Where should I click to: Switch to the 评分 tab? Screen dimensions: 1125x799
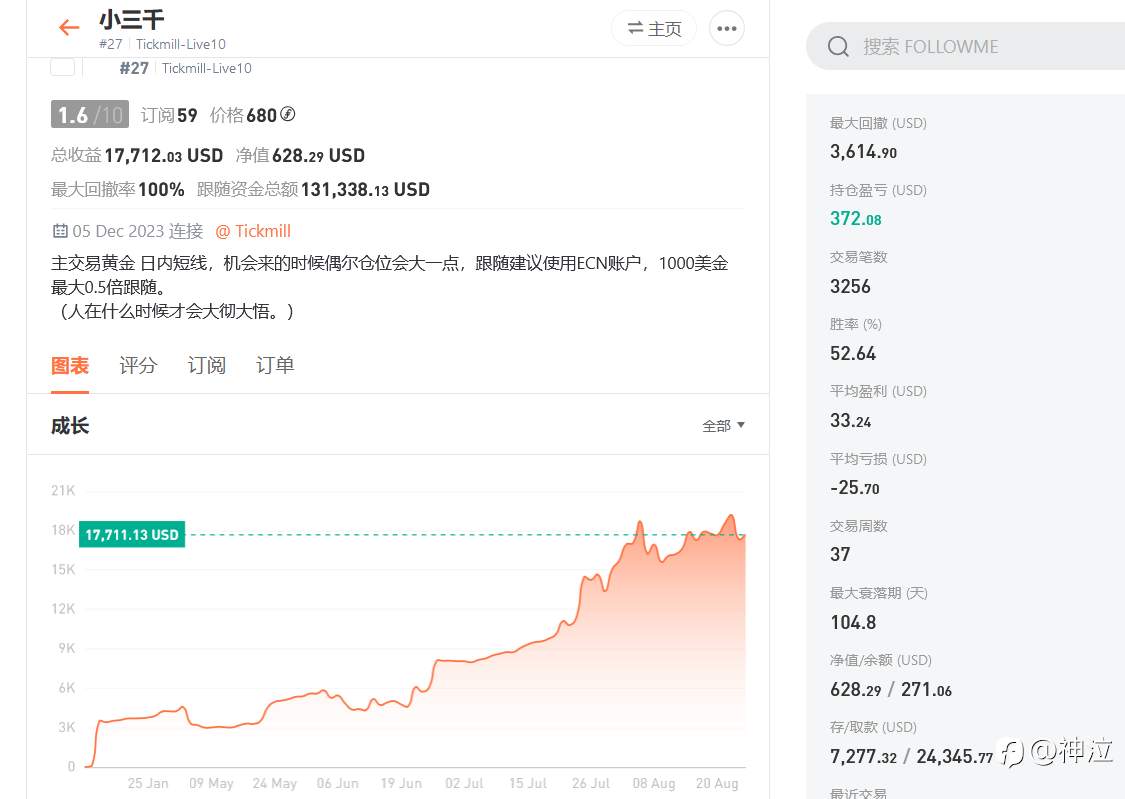(138, 366)
